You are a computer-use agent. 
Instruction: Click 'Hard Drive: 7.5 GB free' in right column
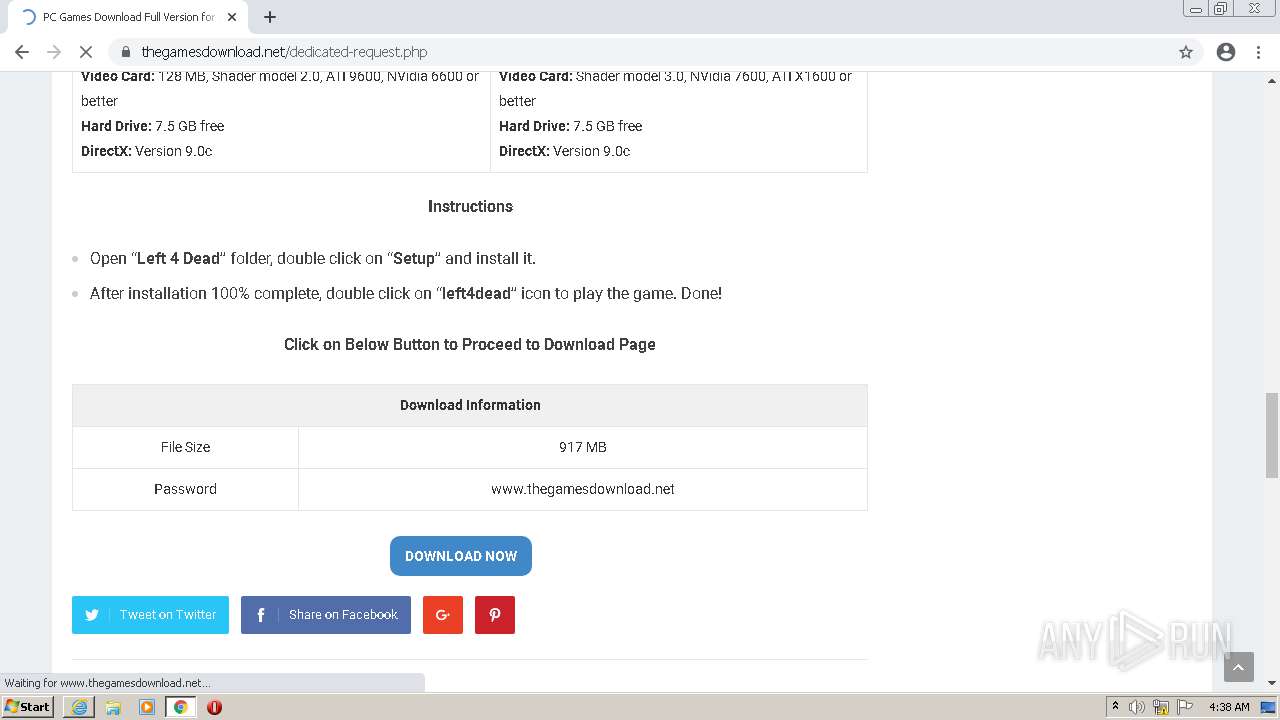(x=570, y=126)
